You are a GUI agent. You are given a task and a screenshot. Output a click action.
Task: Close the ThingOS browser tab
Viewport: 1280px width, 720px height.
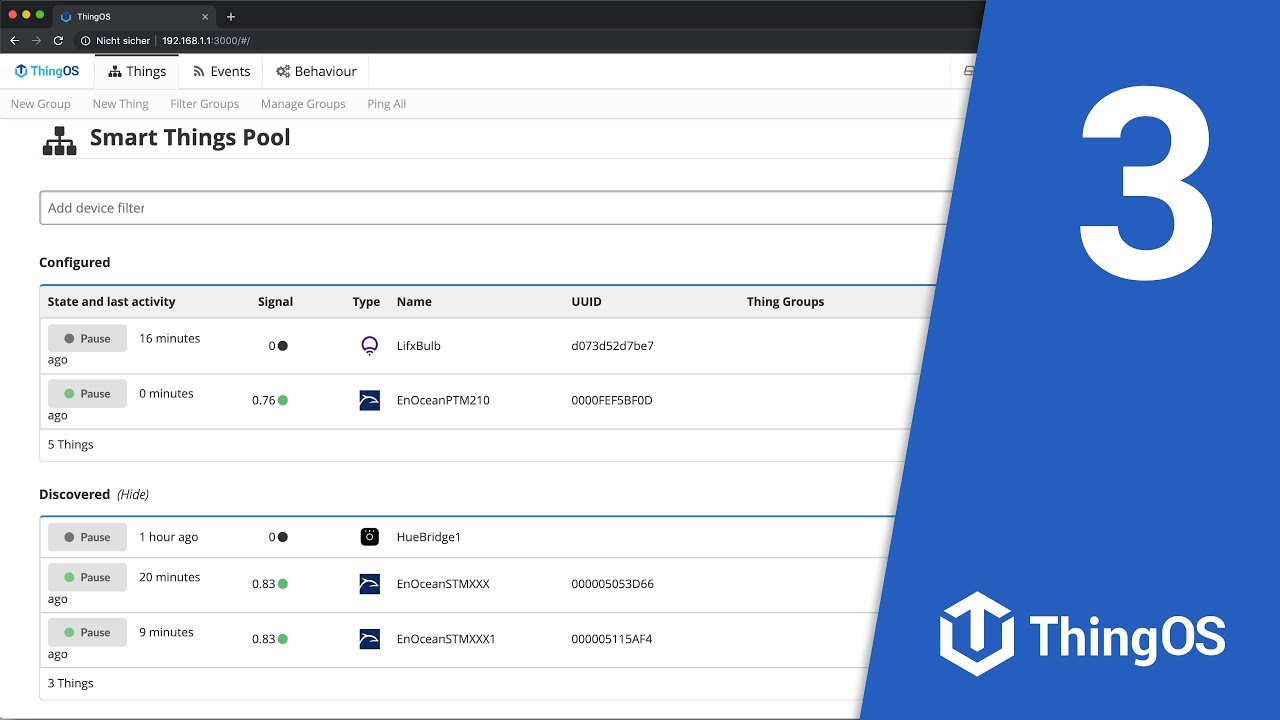point(204,17)
